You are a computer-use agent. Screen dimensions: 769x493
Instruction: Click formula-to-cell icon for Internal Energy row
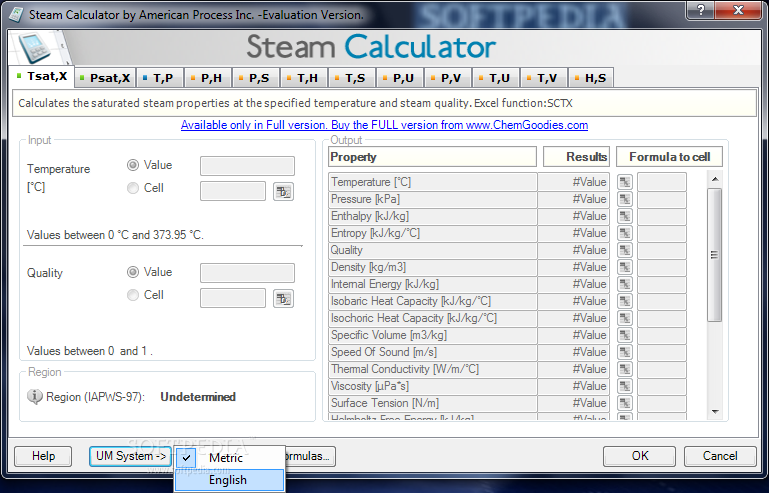pyautogui.click(x=625, y=284)
